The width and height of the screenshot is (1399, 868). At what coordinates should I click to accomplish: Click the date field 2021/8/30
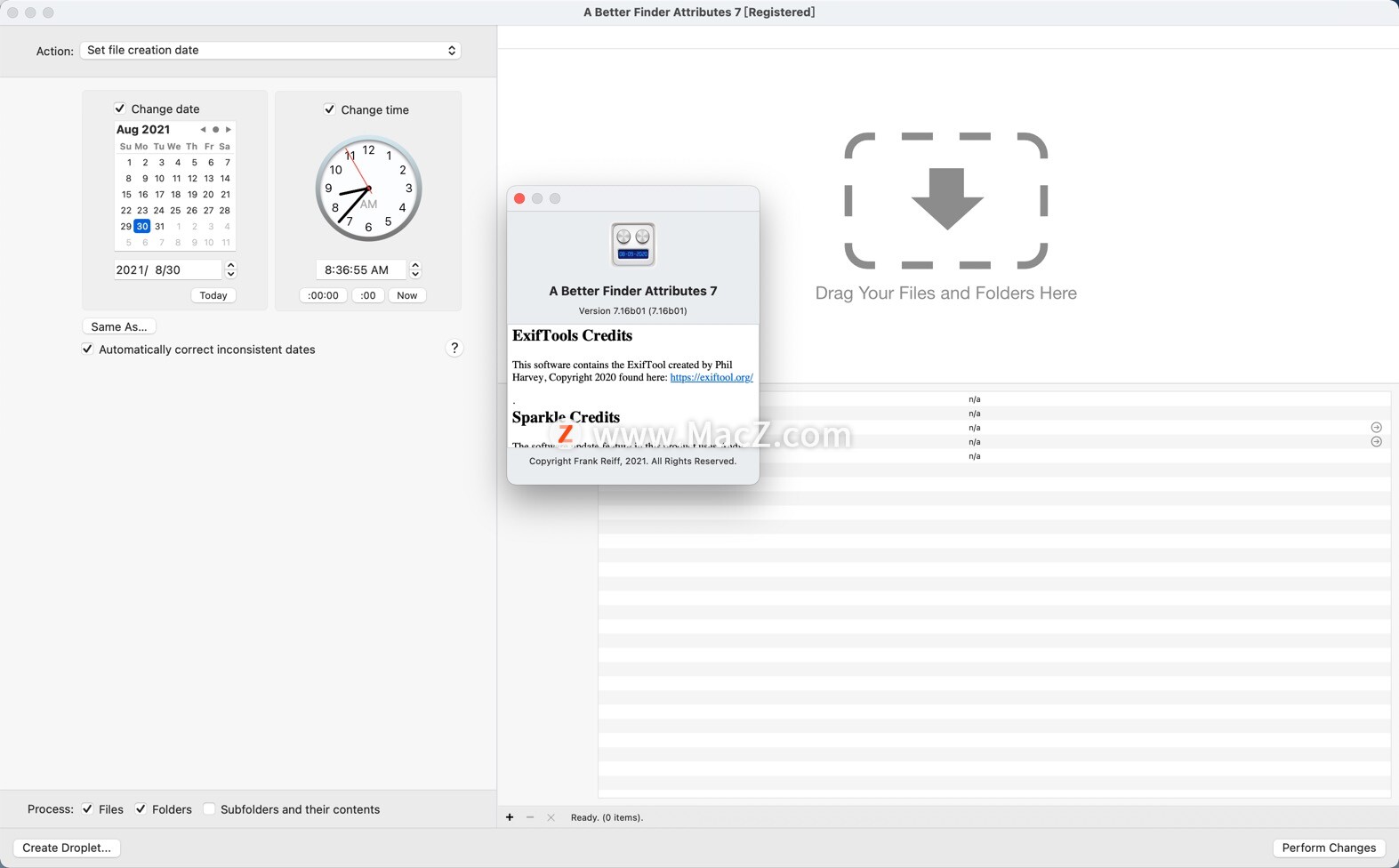coord(167,269)
